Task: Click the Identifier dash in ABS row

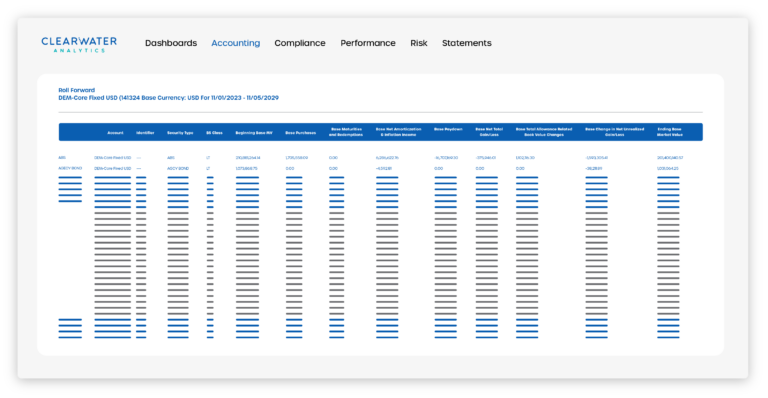Action: click(x=139, y=158)
